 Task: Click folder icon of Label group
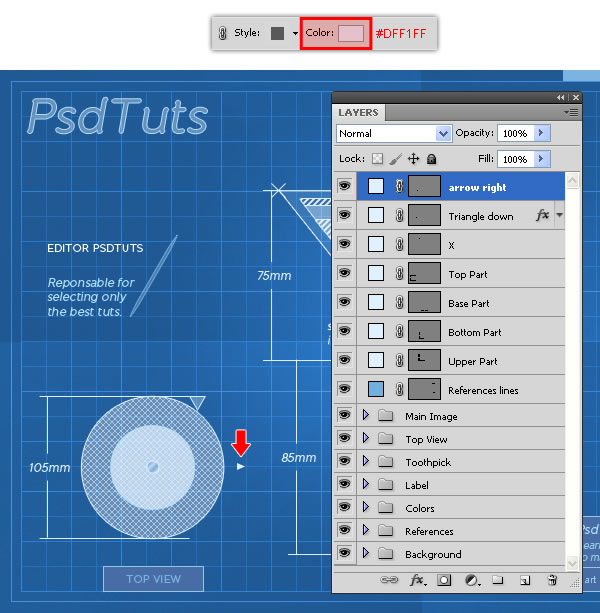click(386, 485)
